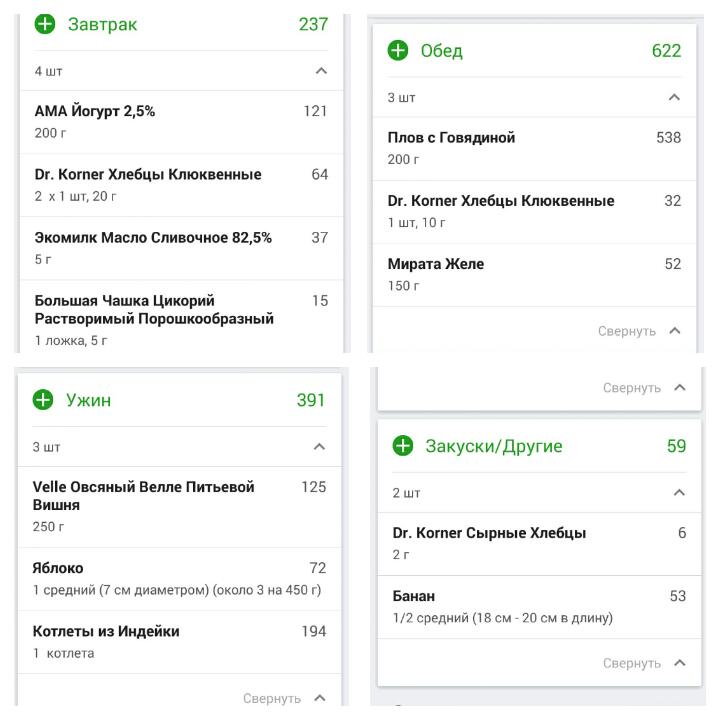Add an item to Ужин via plus icon
This screenshot has width=720, height=720.
click(43, 399)
